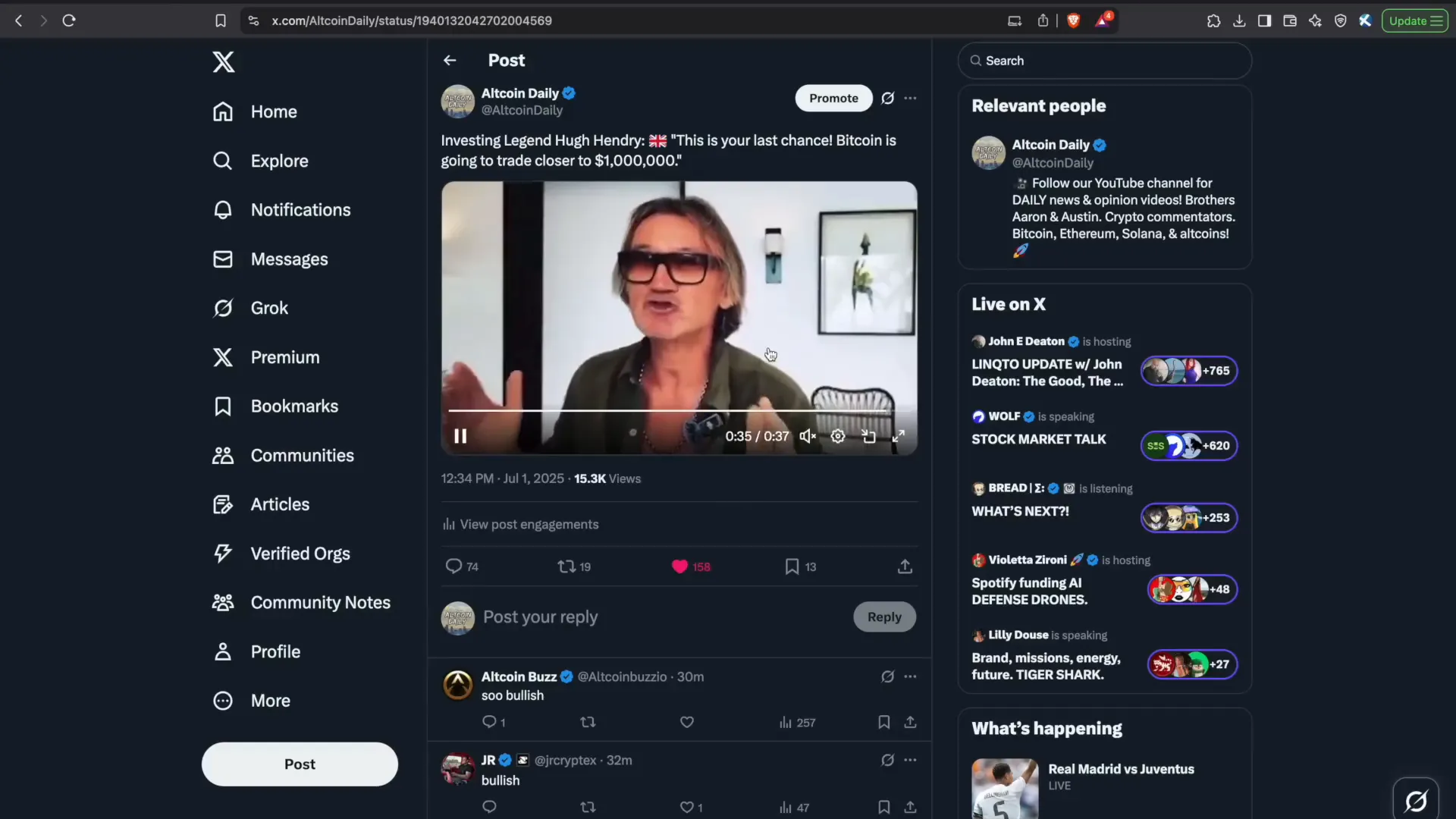Unmute the video sound

pyautogui.click(x=808, y=436)
